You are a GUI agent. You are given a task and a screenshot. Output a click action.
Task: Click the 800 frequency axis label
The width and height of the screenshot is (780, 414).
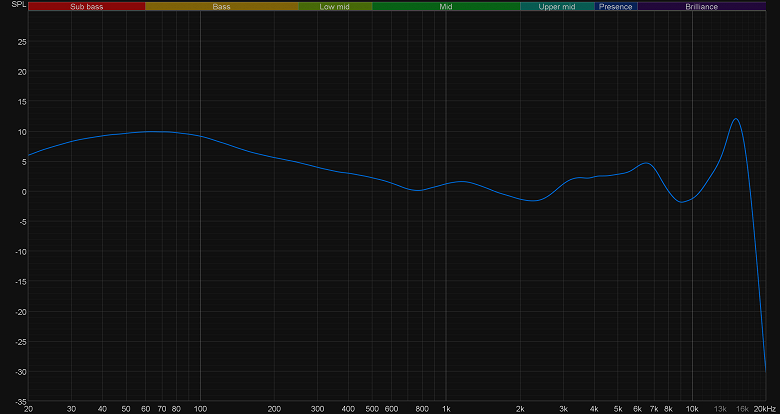pyautogui.click(x=422, y=409)
